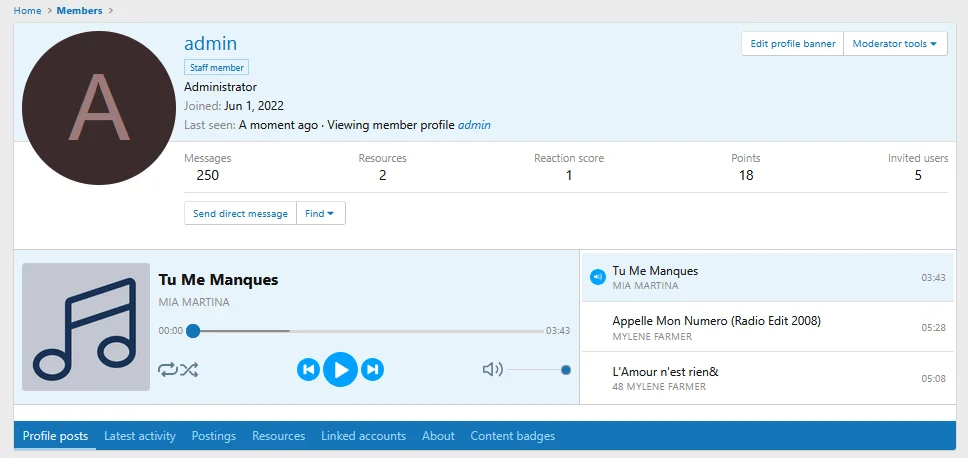Click the MIA MARTINA artist name under player title
Viewport: 968px width, 458px height.
click(194, 302)
